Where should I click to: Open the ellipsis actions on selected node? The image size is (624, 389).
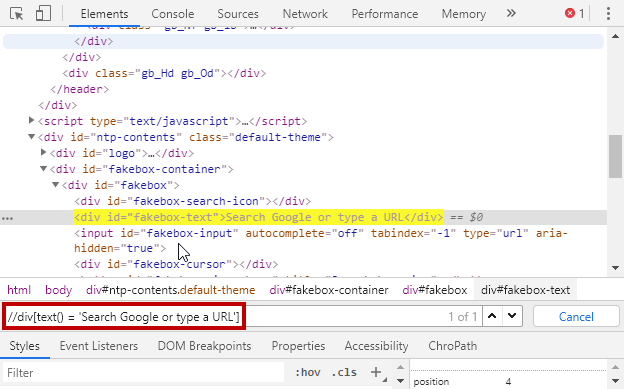click(x=8, y=218)
